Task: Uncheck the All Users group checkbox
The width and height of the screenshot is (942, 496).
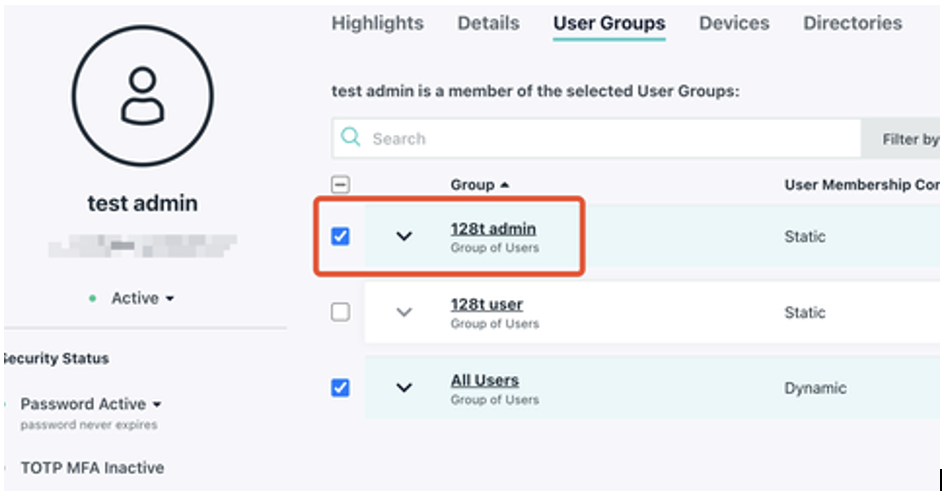Action: coord(340,388)
